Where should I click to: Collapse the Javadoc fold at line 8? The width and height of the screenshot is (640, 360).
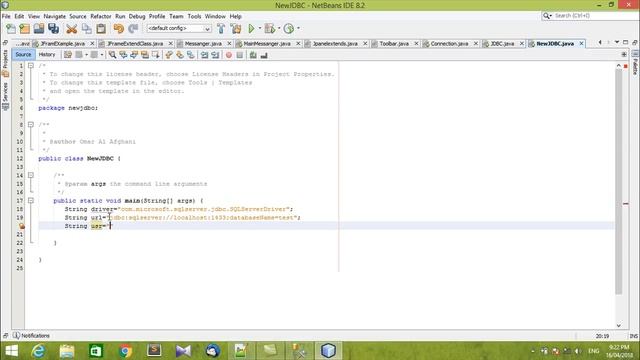(x=31, y=124)
